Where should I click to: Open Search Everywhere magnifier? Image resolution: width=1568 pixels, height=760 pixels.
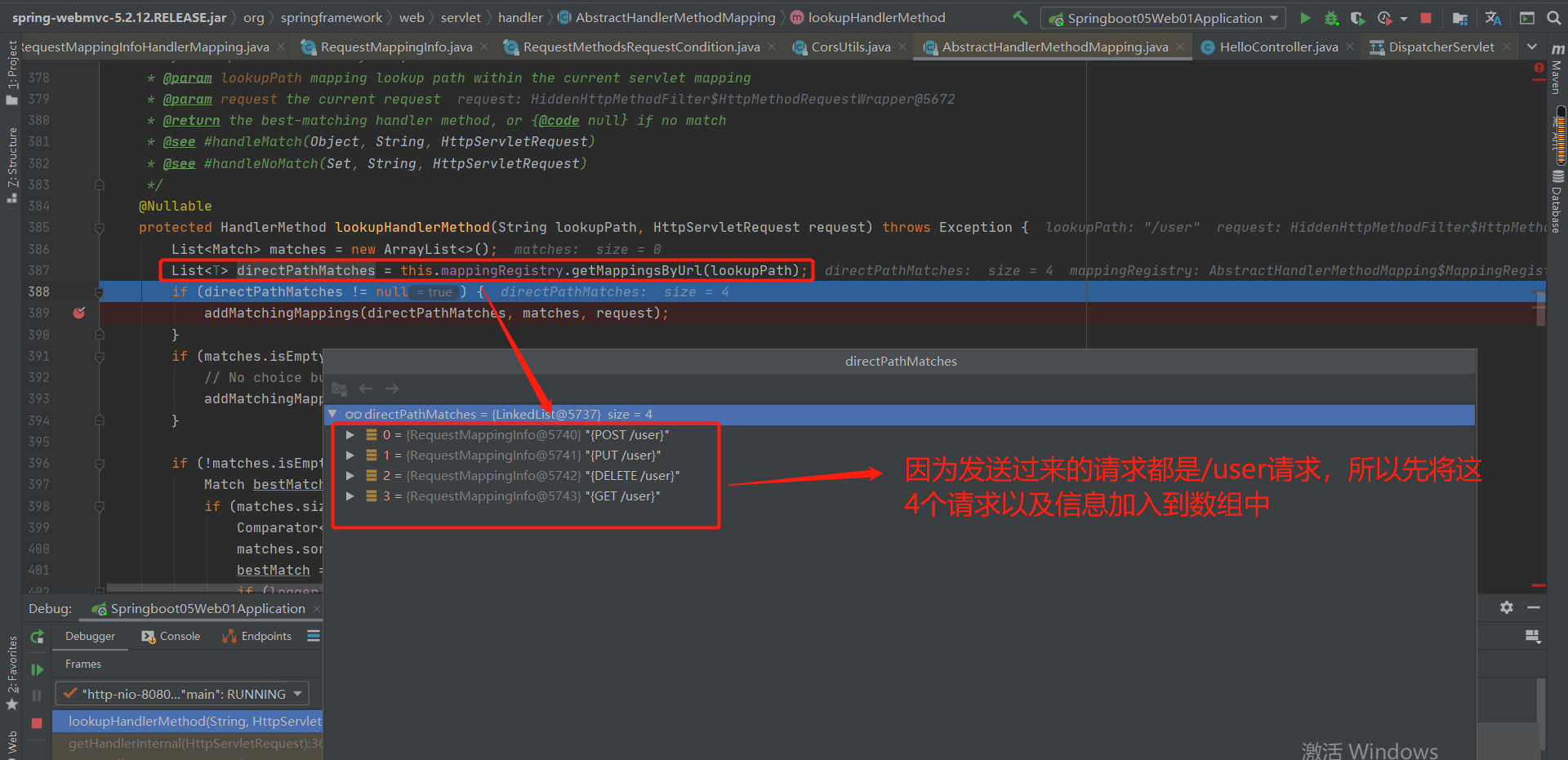tap(1553, 18)
